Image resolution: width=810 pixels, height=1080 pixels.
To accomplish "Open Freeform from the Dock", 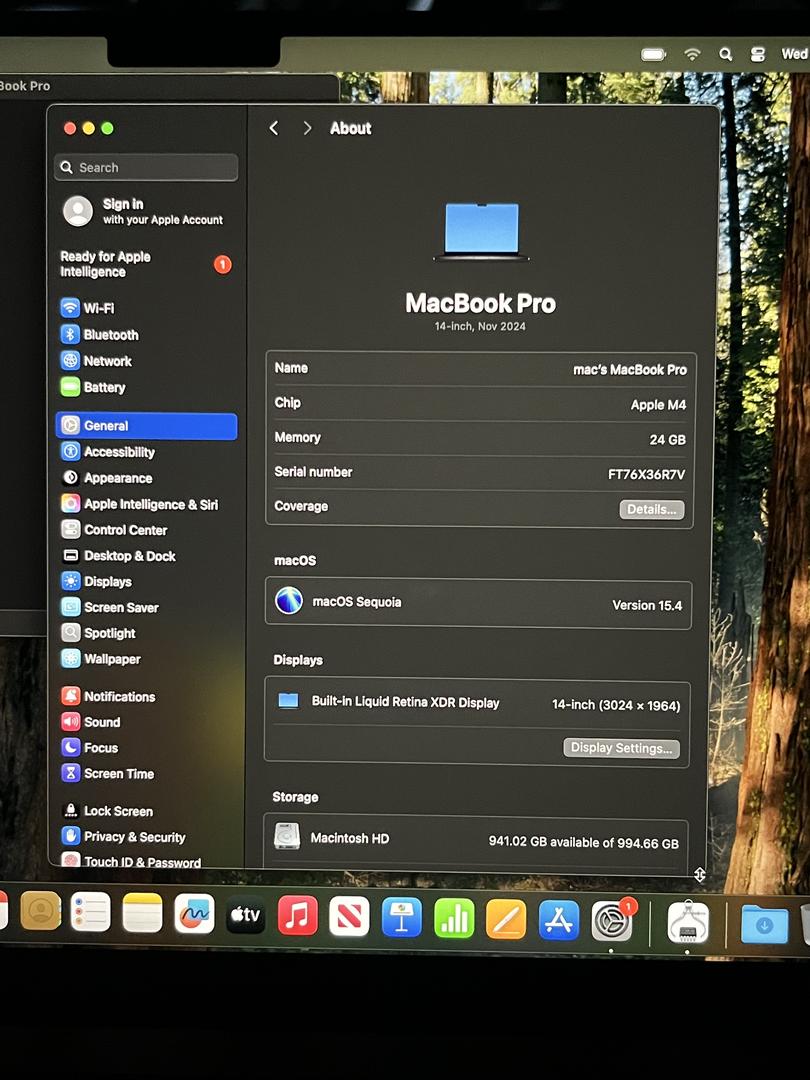I will [x=194, y=914].
